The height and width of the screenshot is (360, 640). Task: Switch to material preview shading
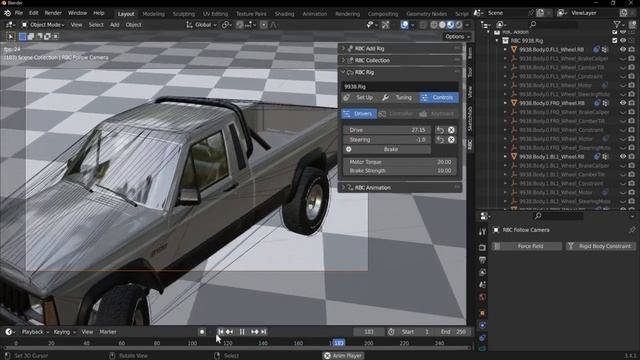[x=451, y=25]
